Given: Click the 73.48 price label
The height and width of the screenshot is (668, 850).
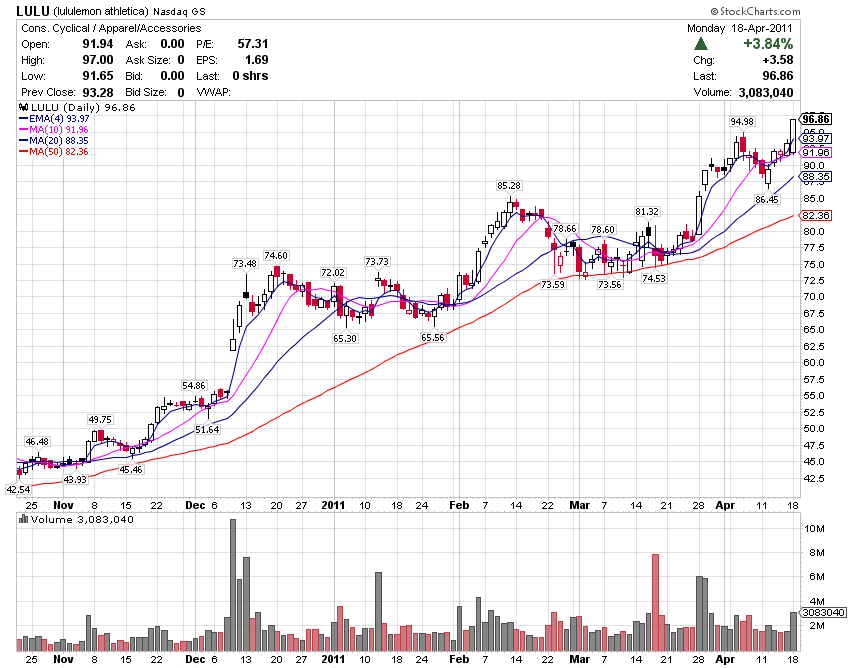Looking at the screenshot, I should [x=245, y=264].
